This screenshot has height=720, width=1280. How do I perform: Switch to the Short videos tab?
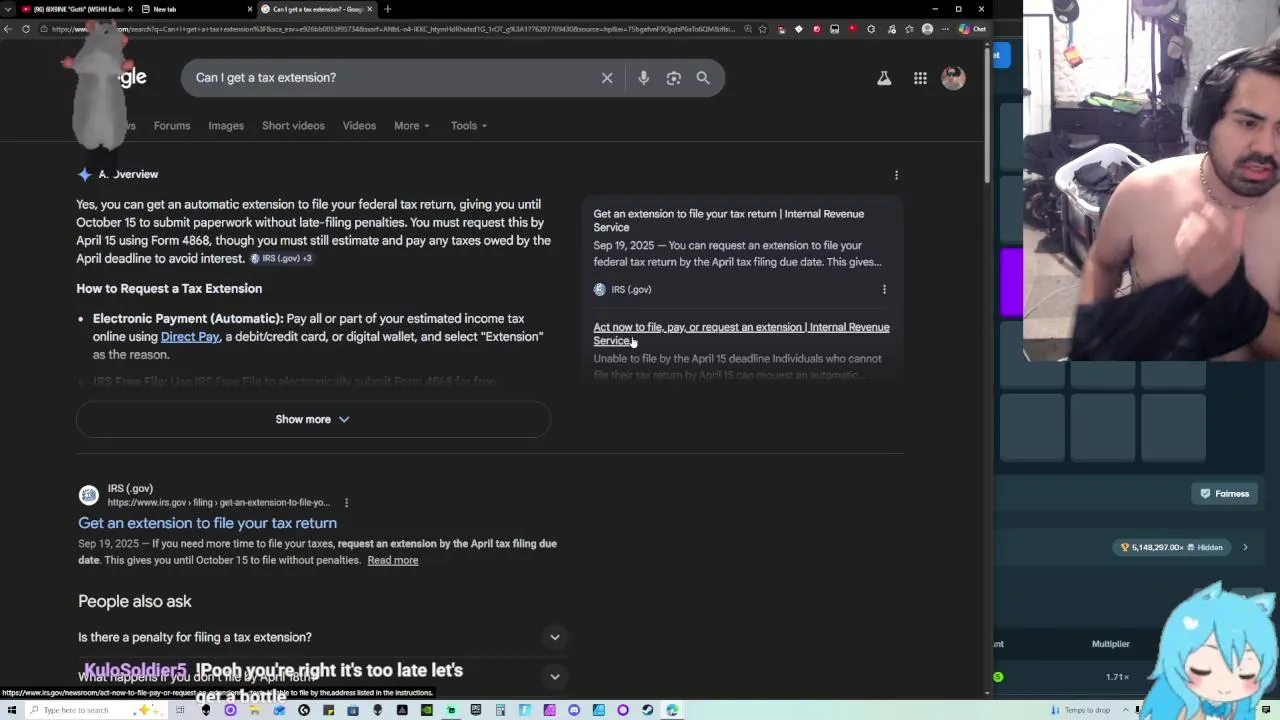[293, 126]
